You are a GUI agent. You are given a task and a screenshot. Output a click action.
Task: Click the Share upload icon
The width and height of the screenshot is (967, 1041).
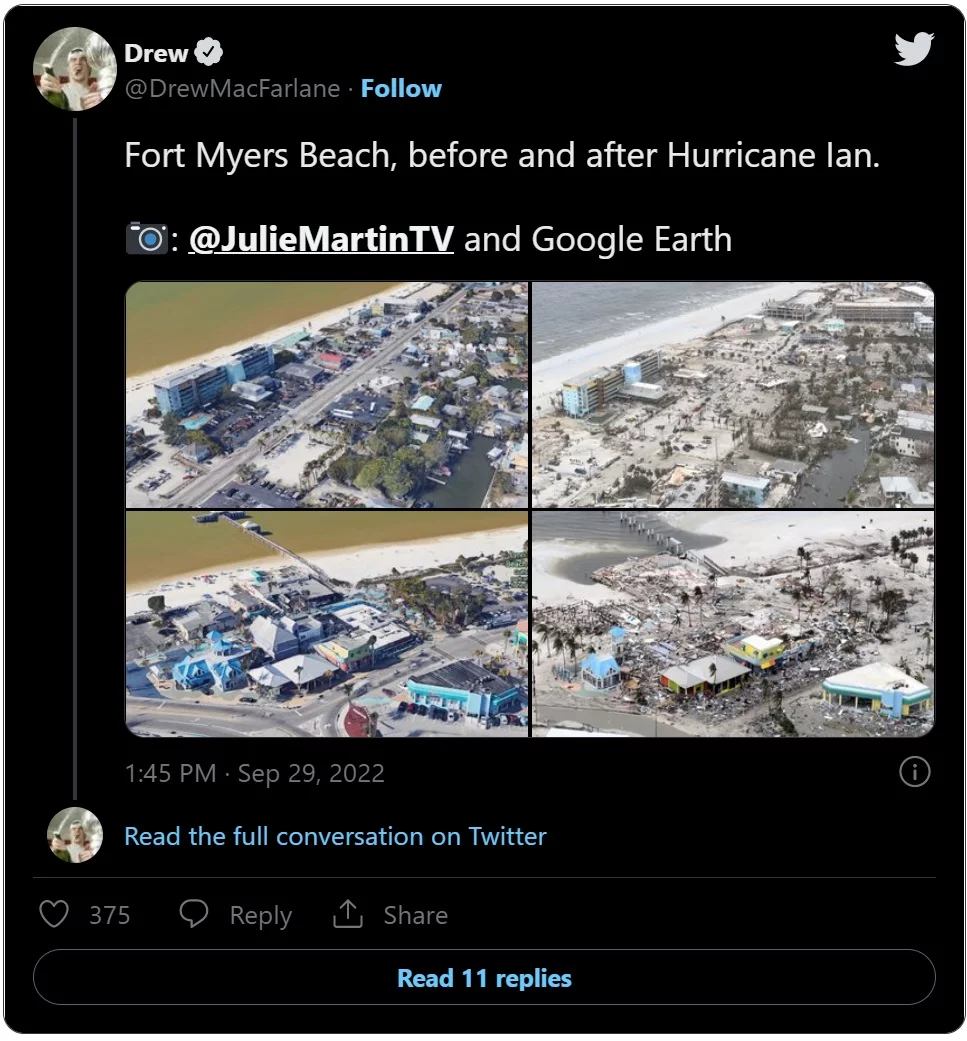click(x=347, y=914)
